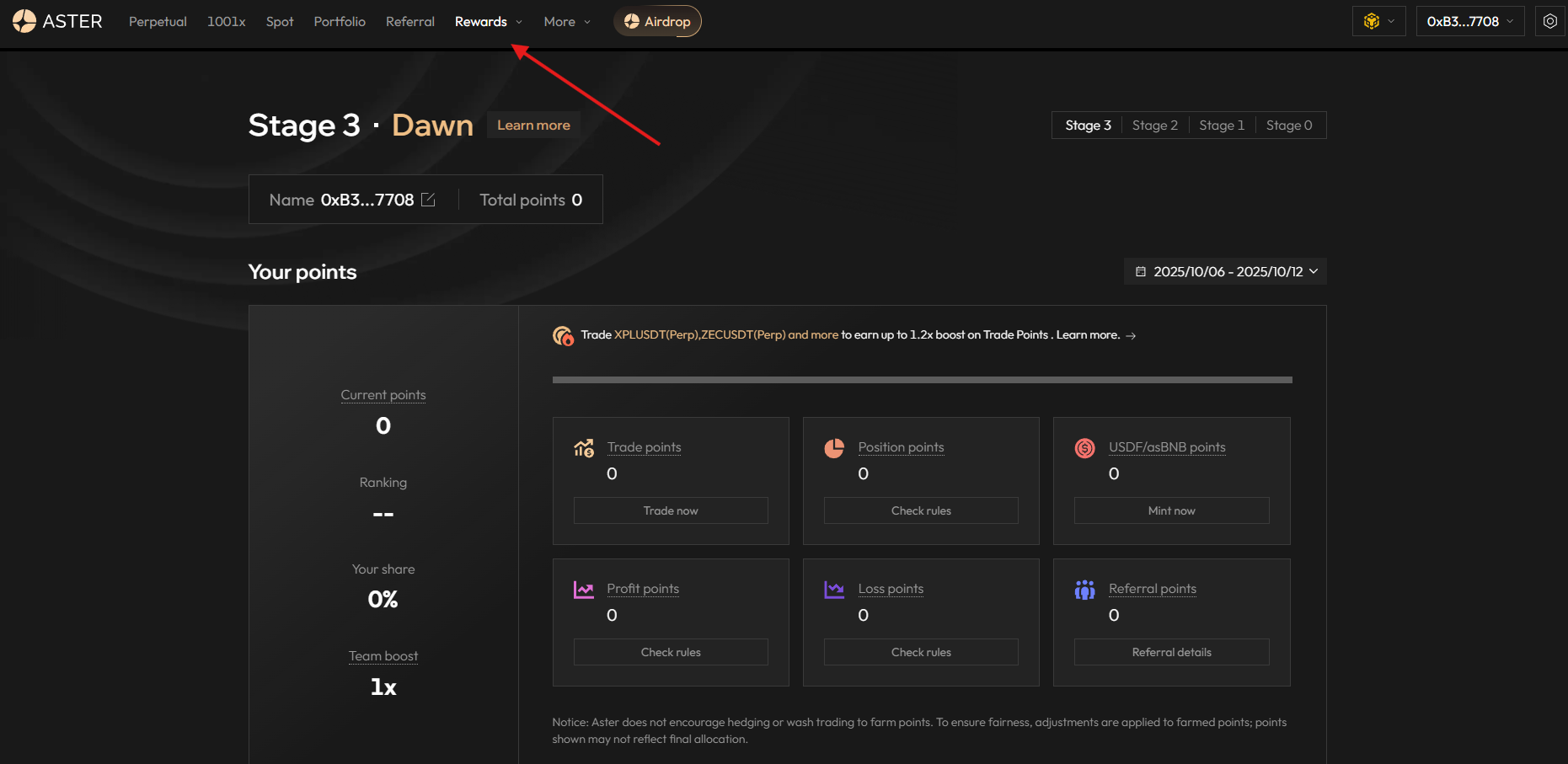Click the Loss points chart icon

coord(834,590)
